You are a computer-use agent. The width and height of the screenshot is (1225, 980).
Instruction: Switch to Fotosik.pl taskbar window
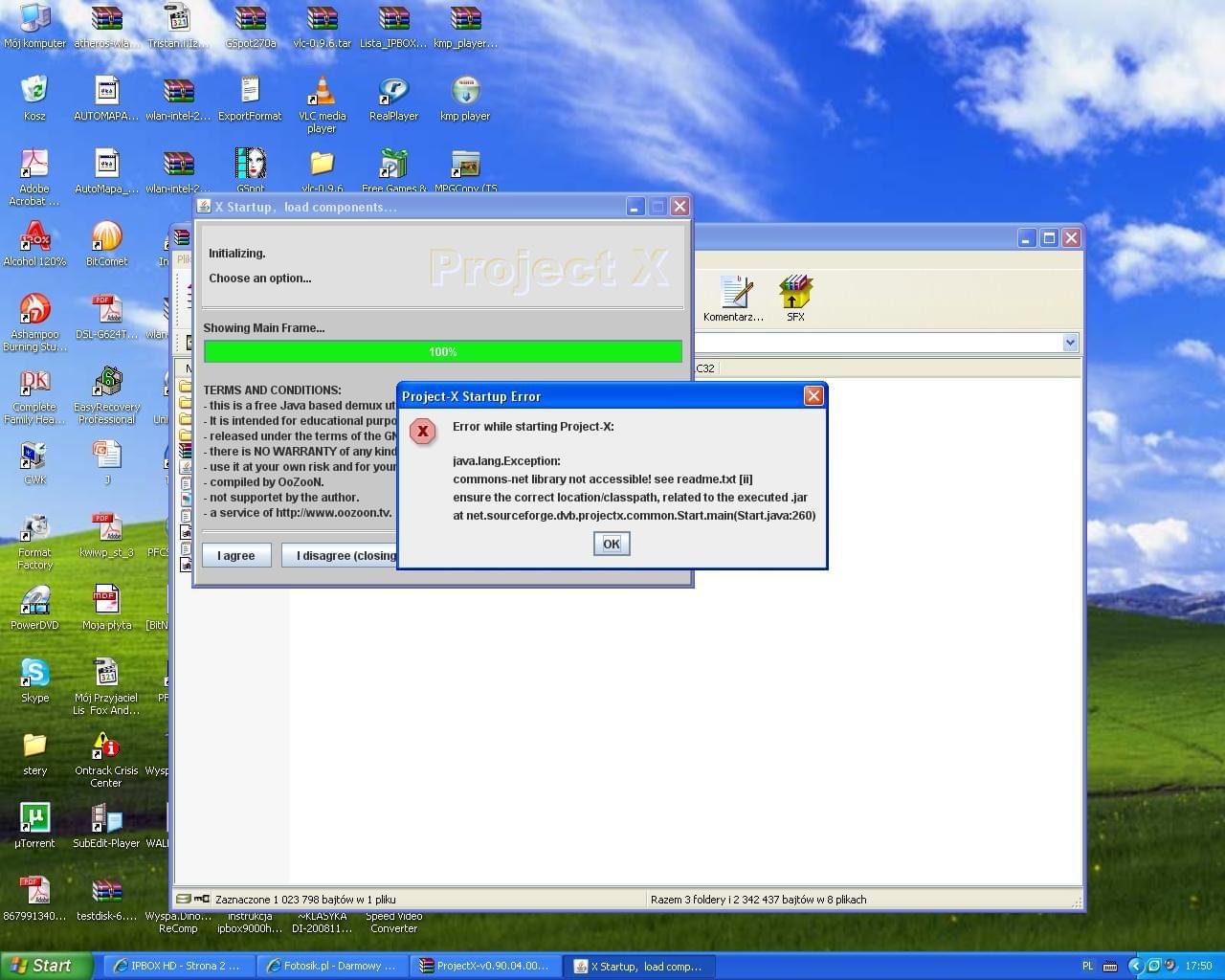coord(332,966)
